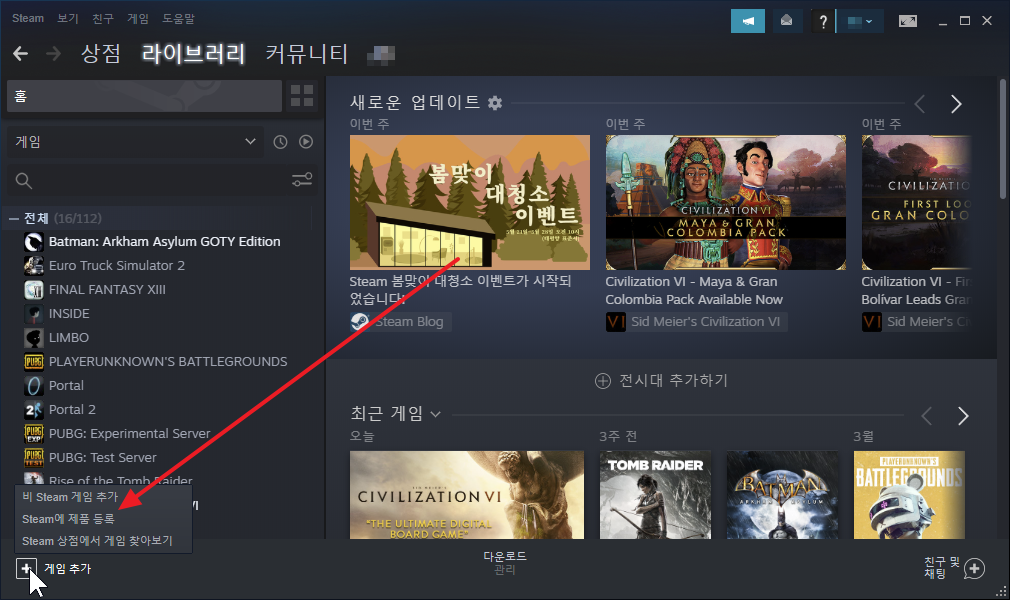The image size is (1010, 600).
Task: Click the library search magnifier icon
Action: coord(24,181)
